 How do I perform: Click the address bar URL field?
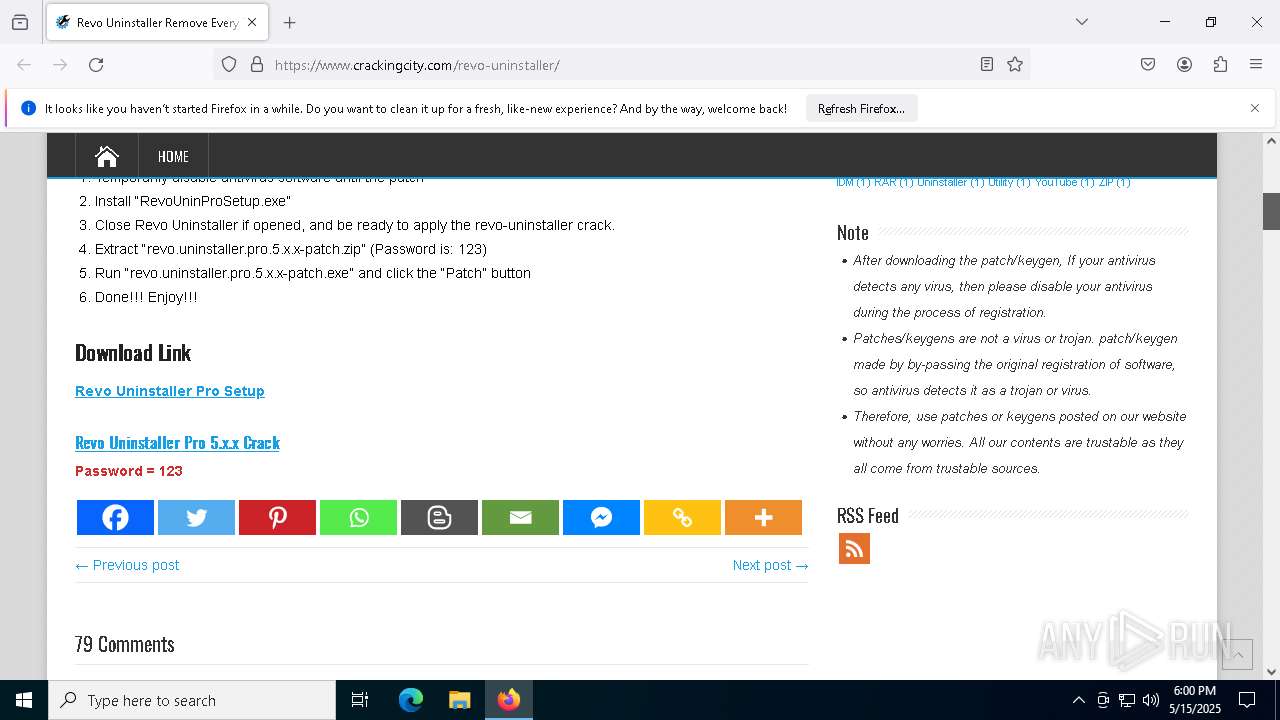coord(620,64)
